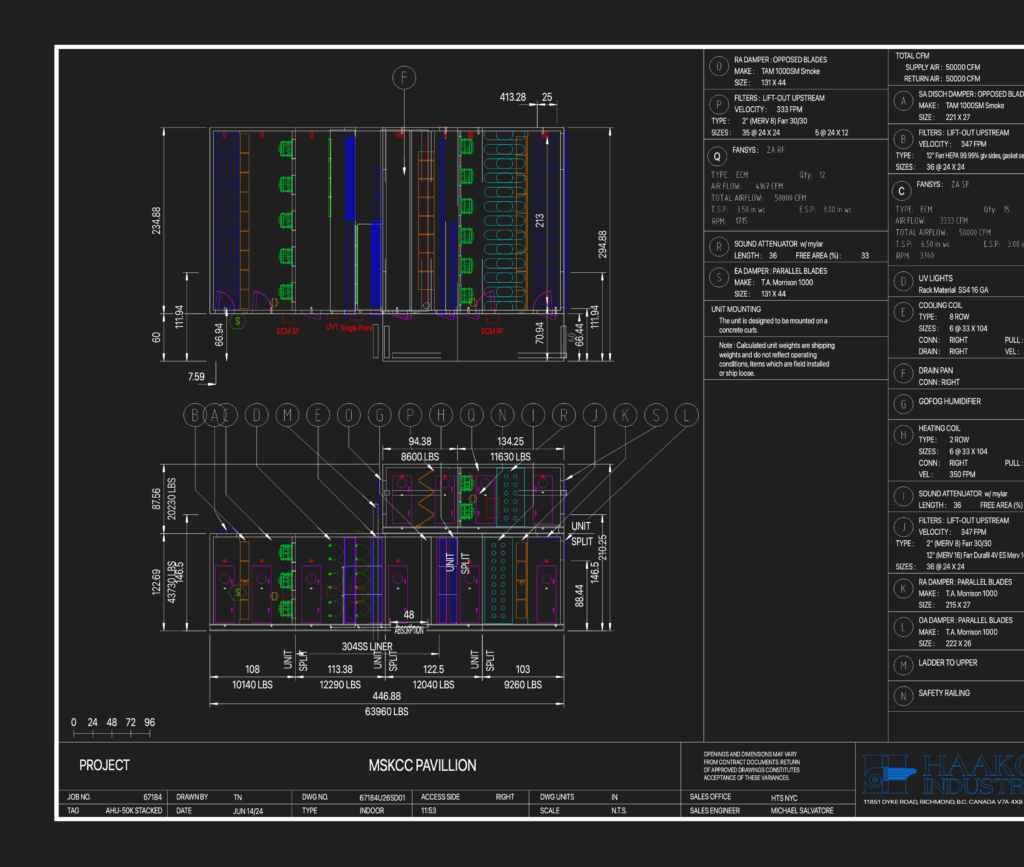Click bubble D in the elevation callout row
This screenshot has height=867, width=1024.
tap(257, 415)
